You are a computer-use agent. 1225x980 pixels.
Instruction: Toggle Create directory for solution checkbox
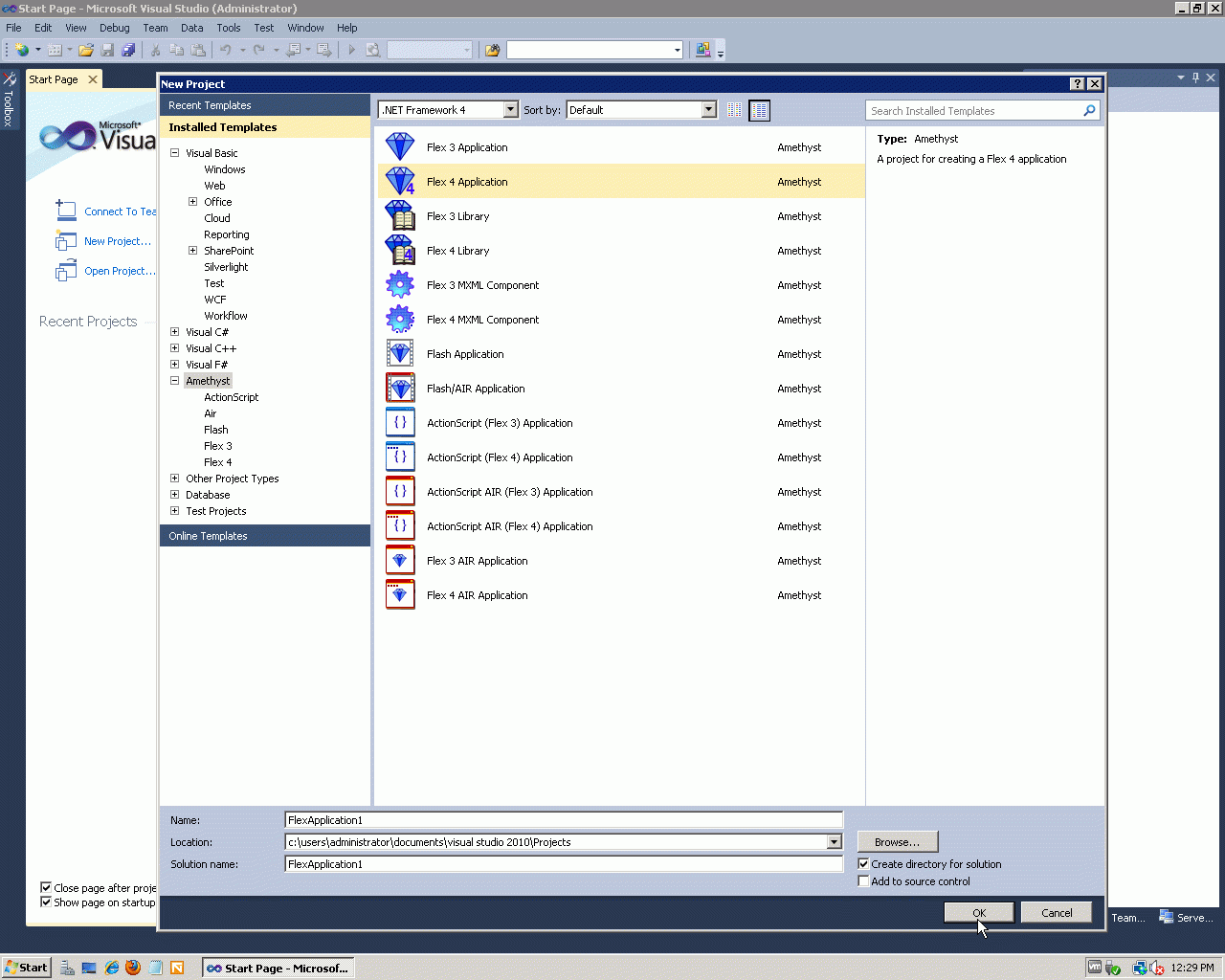tap(863, 864)
